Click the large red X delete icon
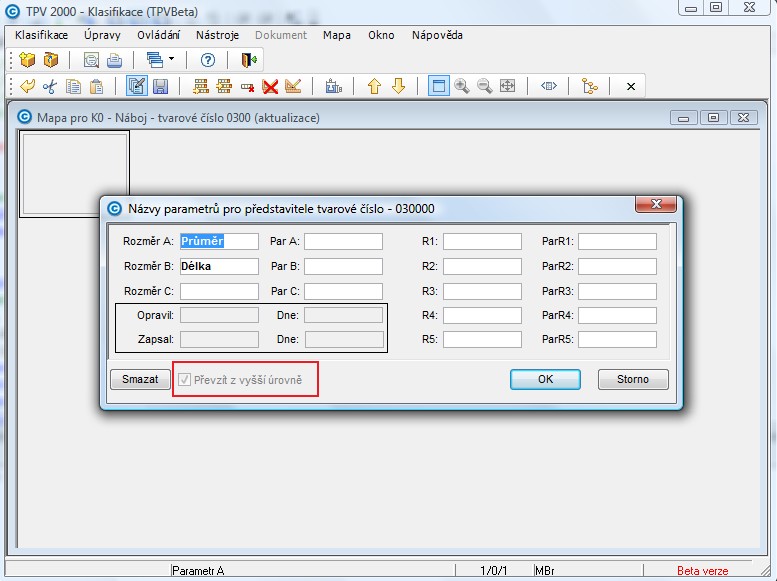This screenshot has width=777, height=581. point(270,87)
